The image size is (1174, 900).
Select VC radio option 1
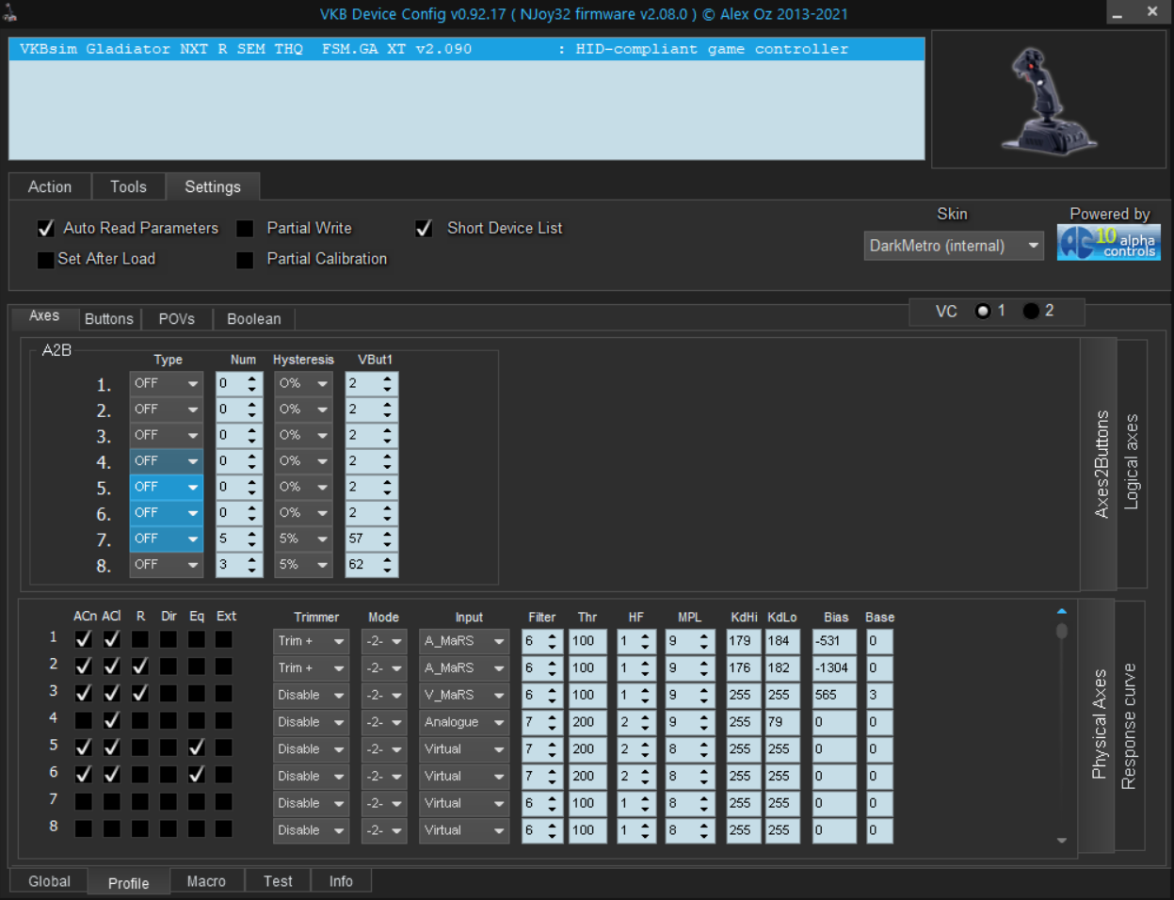[x=982, y=311]
